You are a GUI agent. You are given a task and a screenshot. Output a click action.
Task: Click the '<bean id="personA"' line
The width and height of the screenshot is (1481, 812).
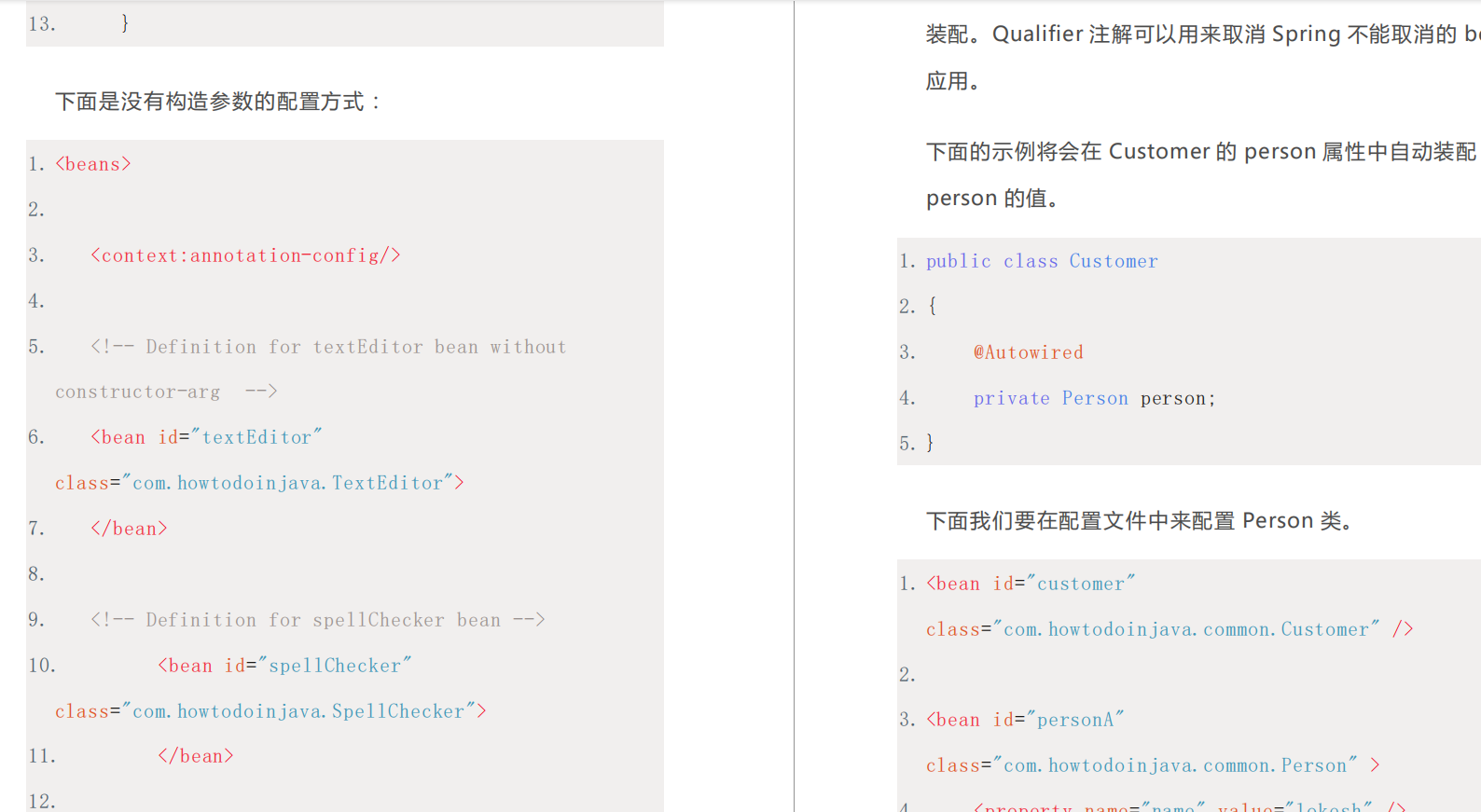(x=1025, y=720)
